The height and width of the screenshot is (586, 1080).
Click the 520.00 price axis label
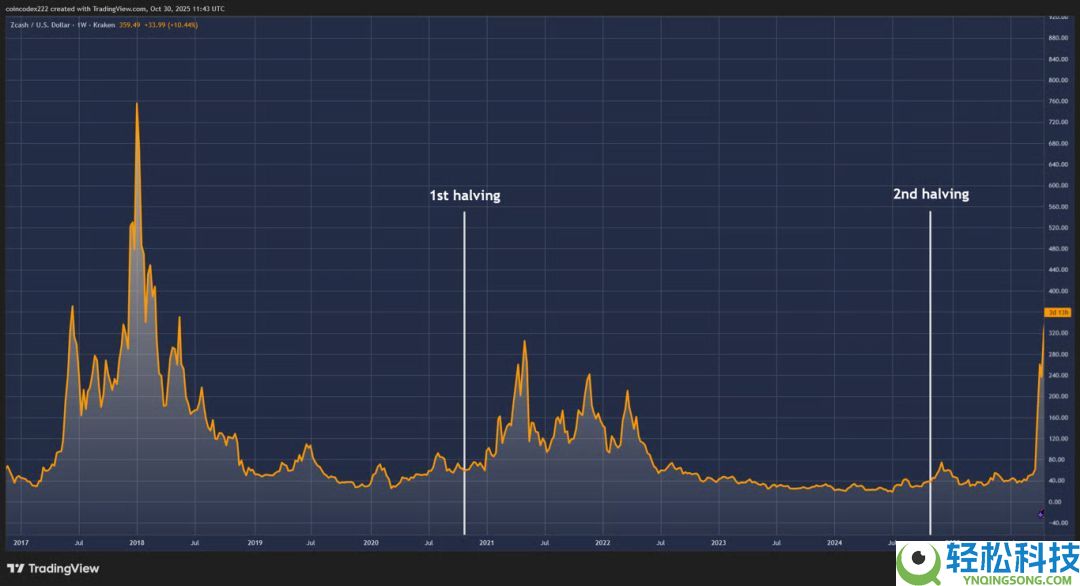[x=1057, y=227]
